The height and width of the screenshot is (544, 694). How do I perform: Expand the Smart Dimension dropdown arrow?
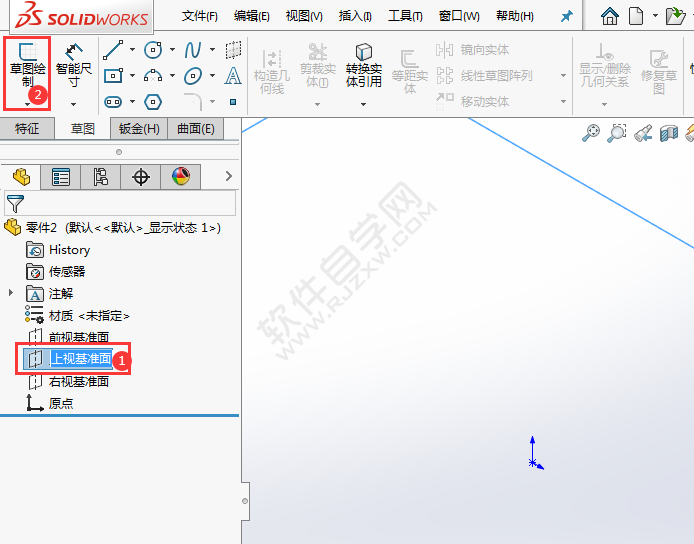click(73, 104)
